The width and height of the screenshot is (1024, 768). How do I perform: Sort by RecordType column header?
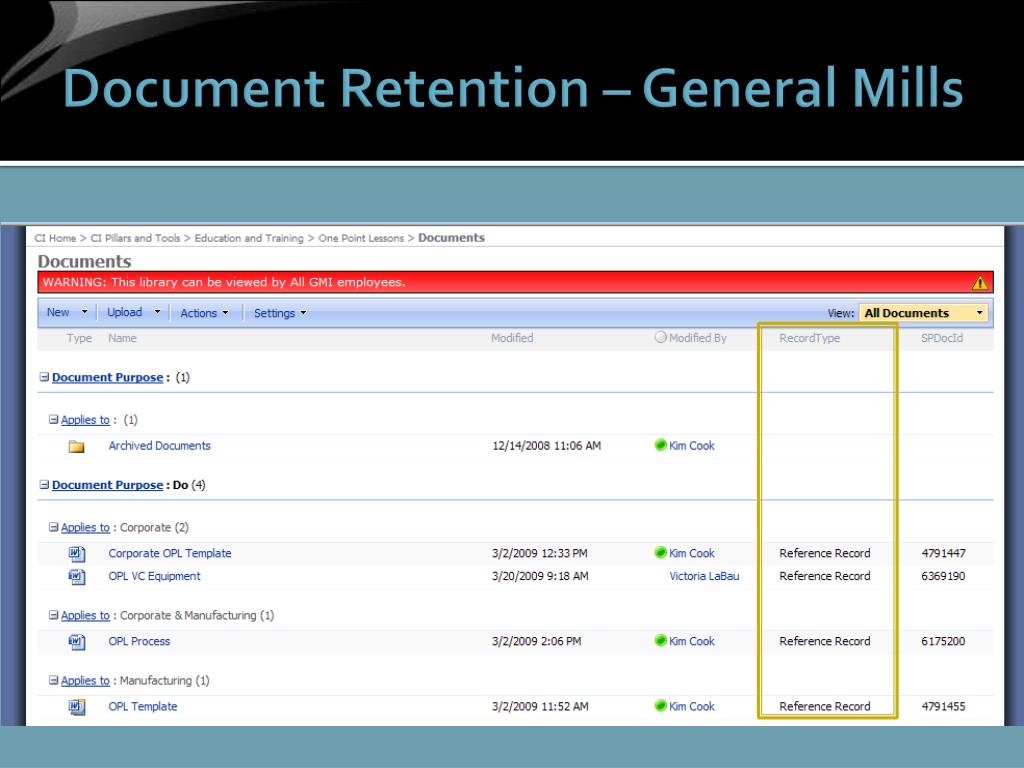coord(809,338)
